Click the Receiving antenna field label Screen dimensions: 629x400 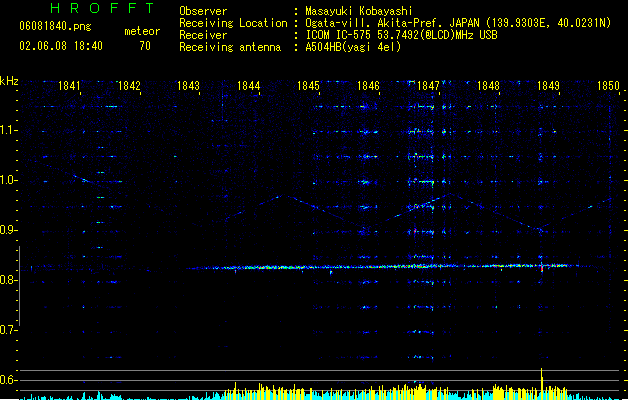[230, 47]
